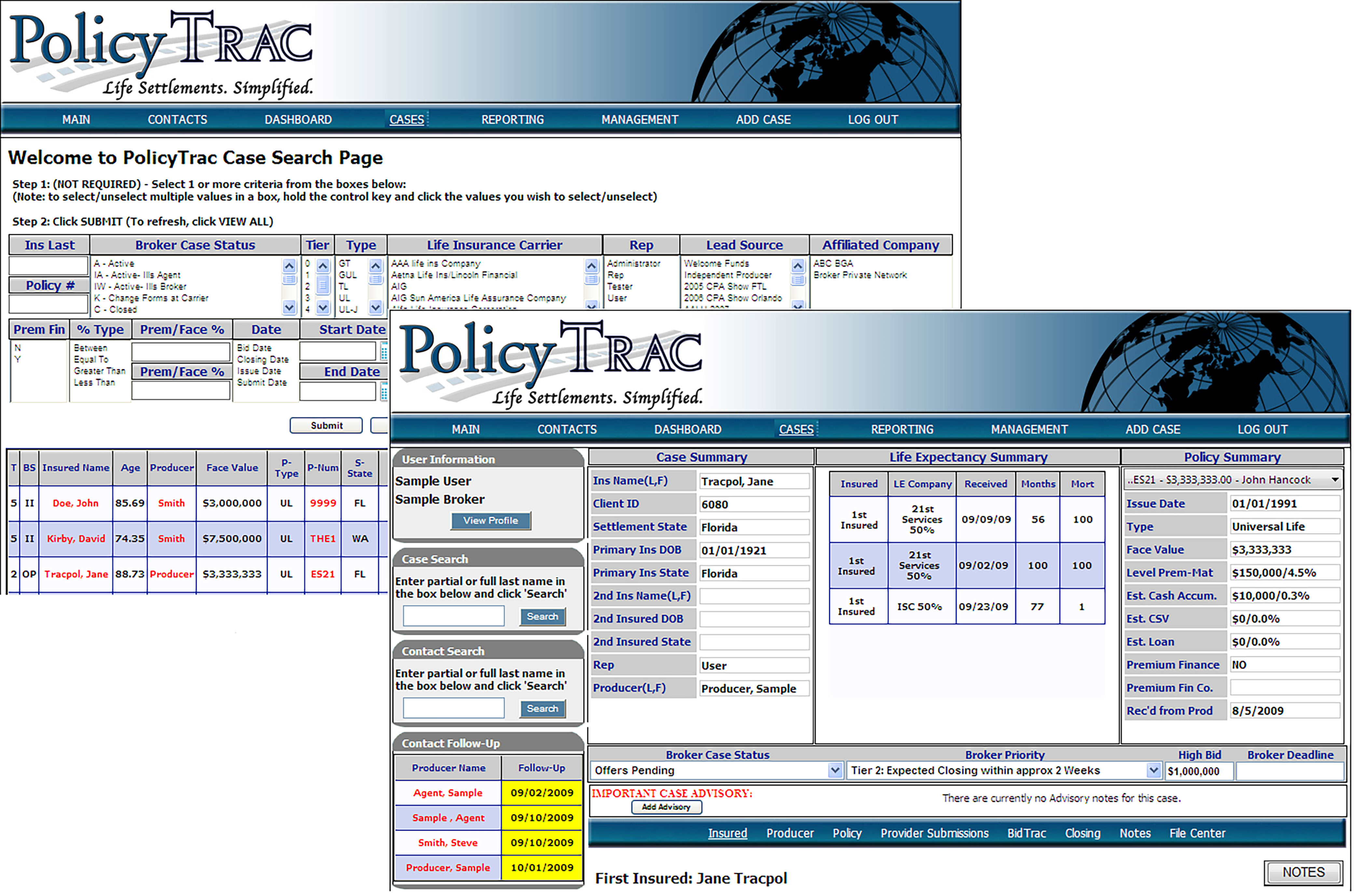This screenshot has width=1356, height=896.
Task: Open Broker Case Status 'Offers Pending' dropdown
Action: [835, 770]
